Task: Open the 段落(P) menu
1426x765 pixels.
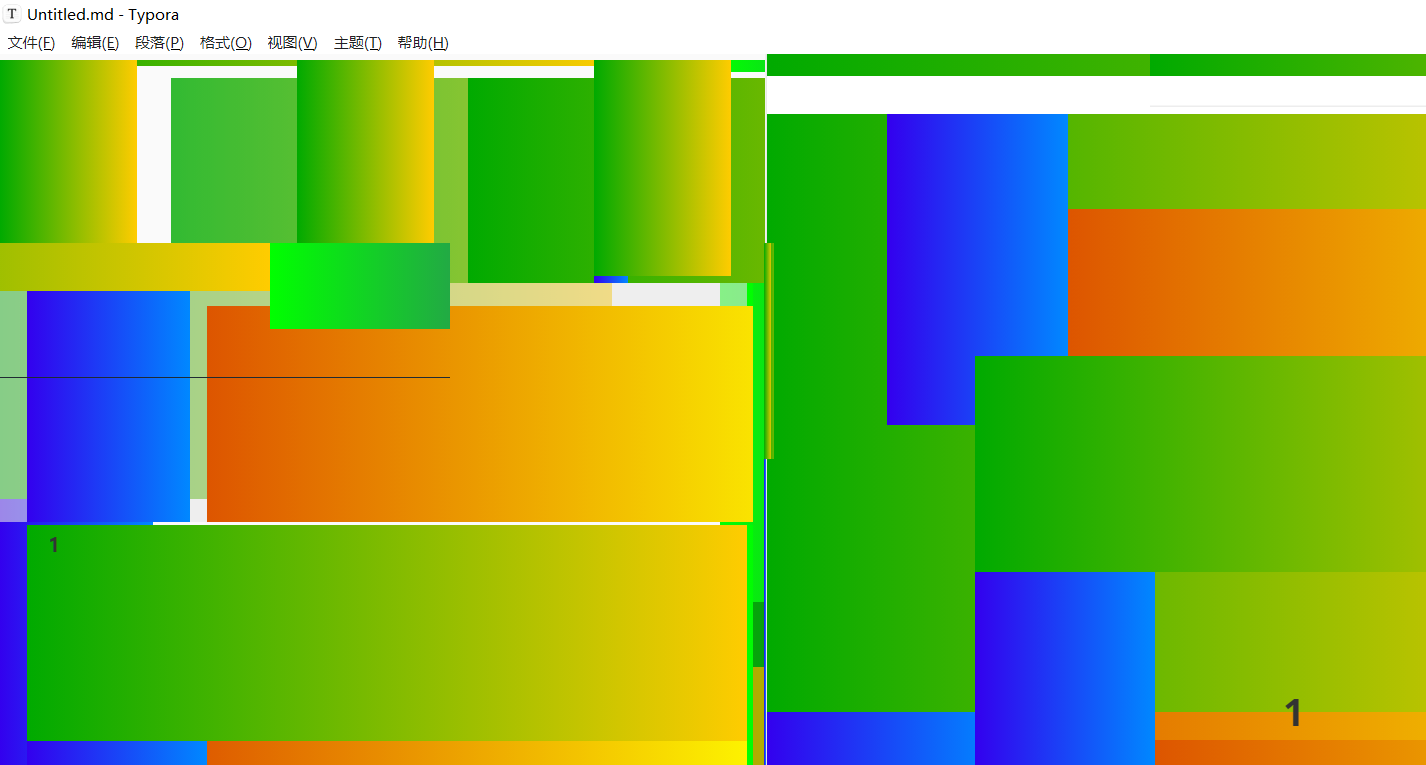Action: [159, 43]
